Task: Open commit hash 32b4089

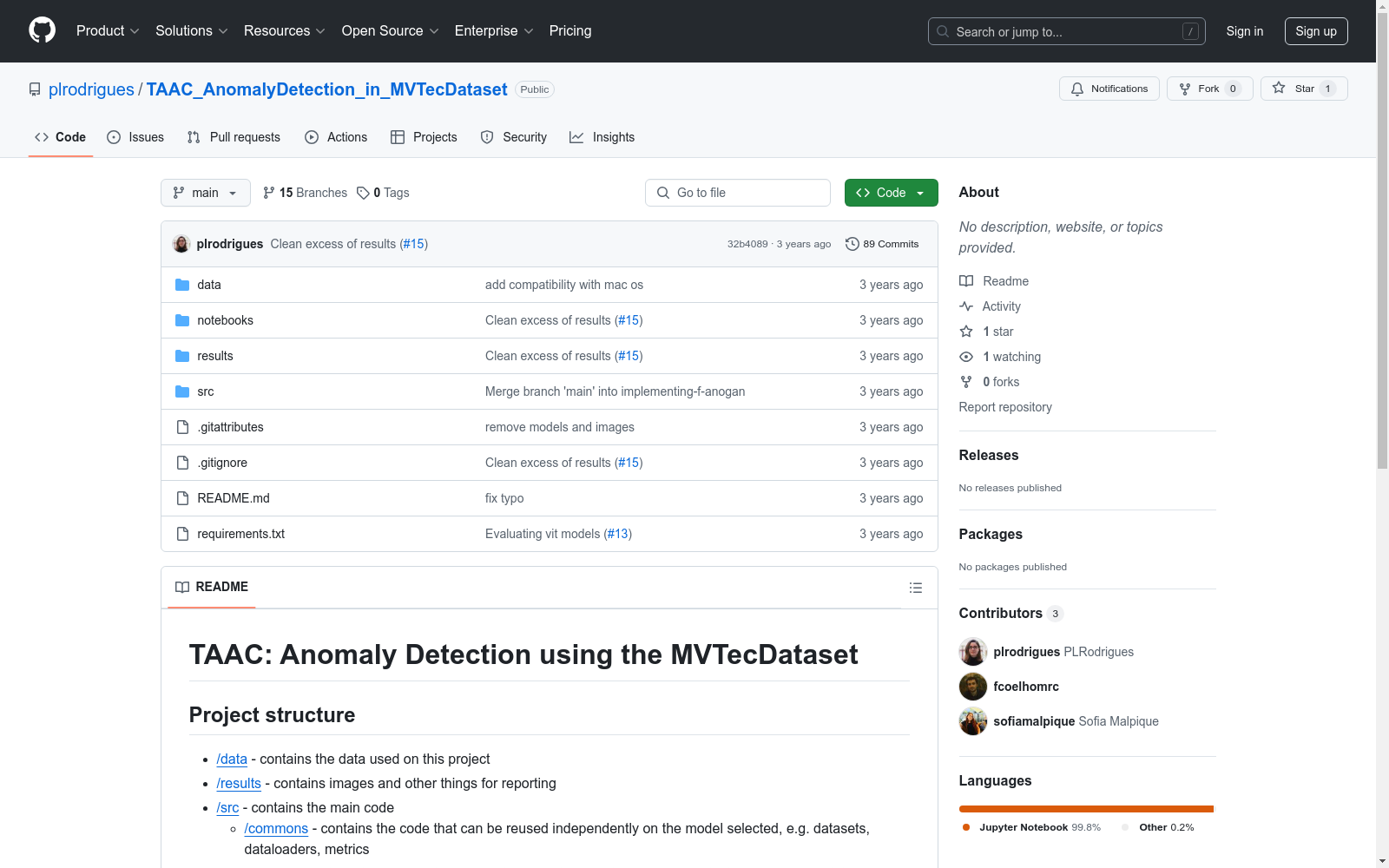Action: pos(747,244)
